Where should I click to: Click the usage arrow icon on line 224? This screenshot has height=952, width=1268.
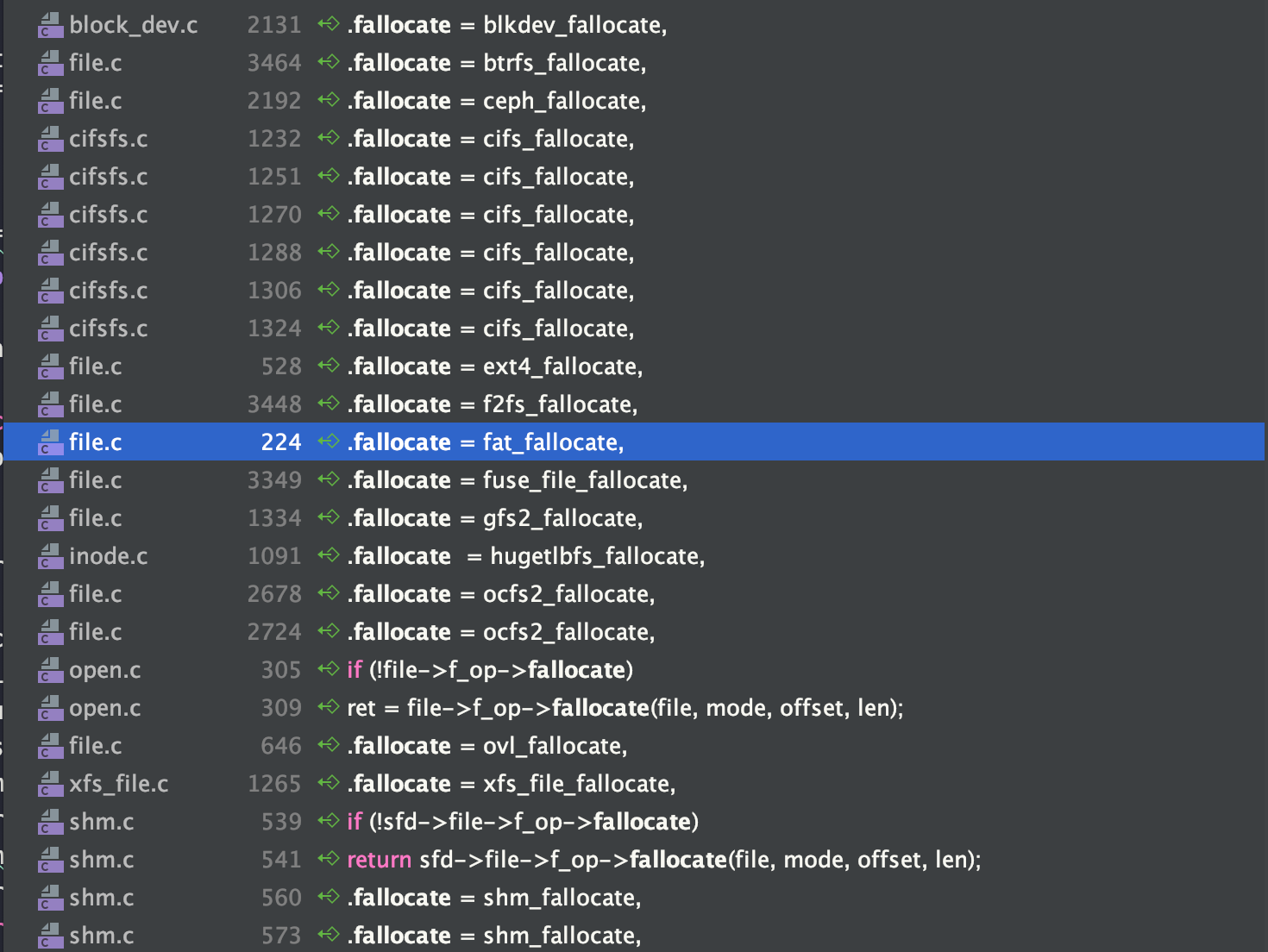tap(329, 442)
